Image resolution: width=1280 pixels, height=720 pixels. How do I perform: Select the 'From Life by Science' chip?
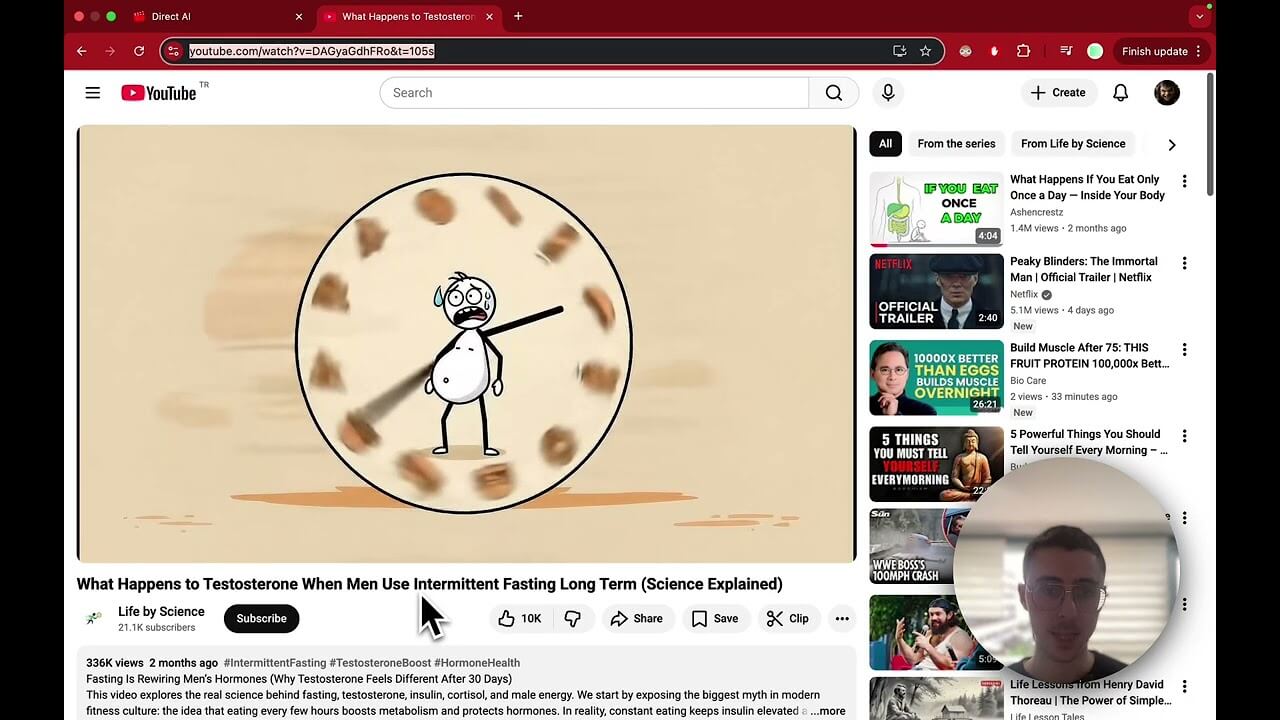pos(1072,144)
